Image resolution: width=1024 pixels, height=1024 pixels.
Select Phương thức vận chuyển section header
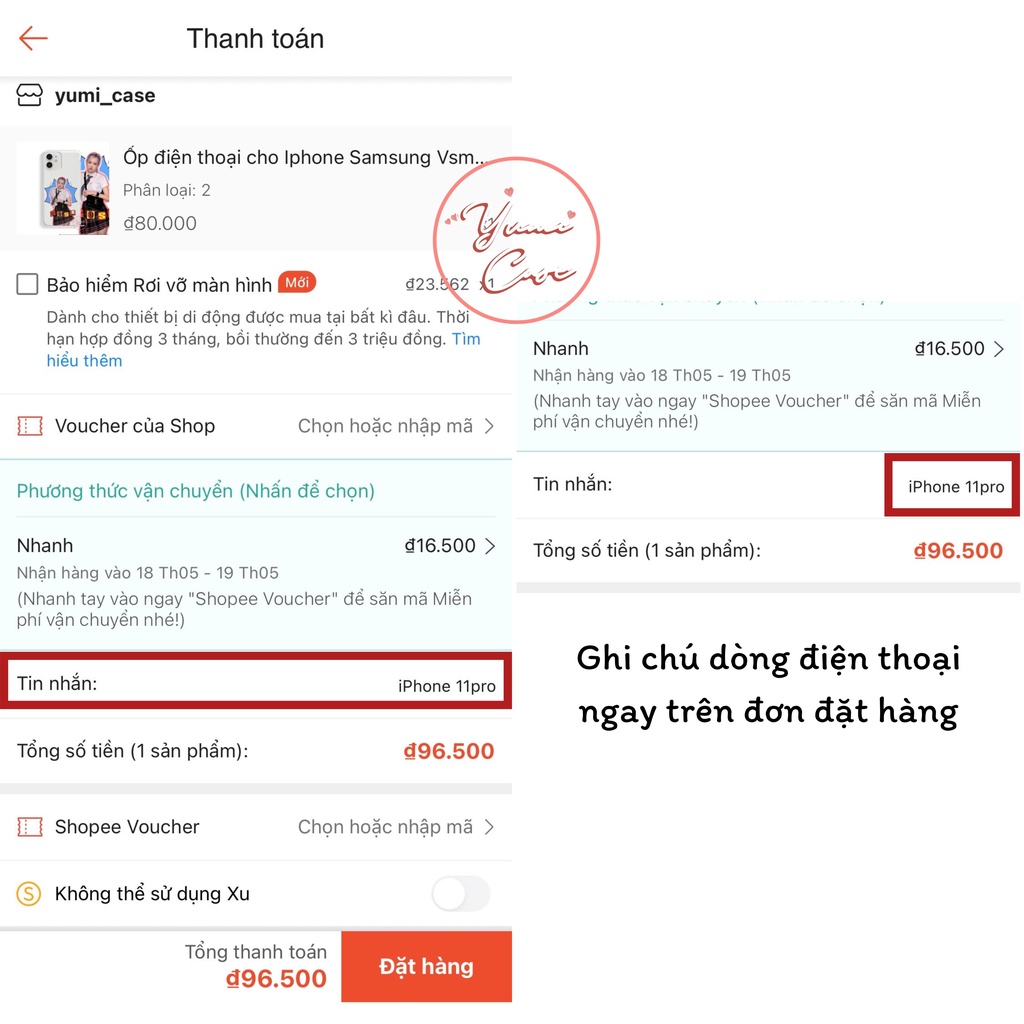pyautogui.click(x=196, y=491)
